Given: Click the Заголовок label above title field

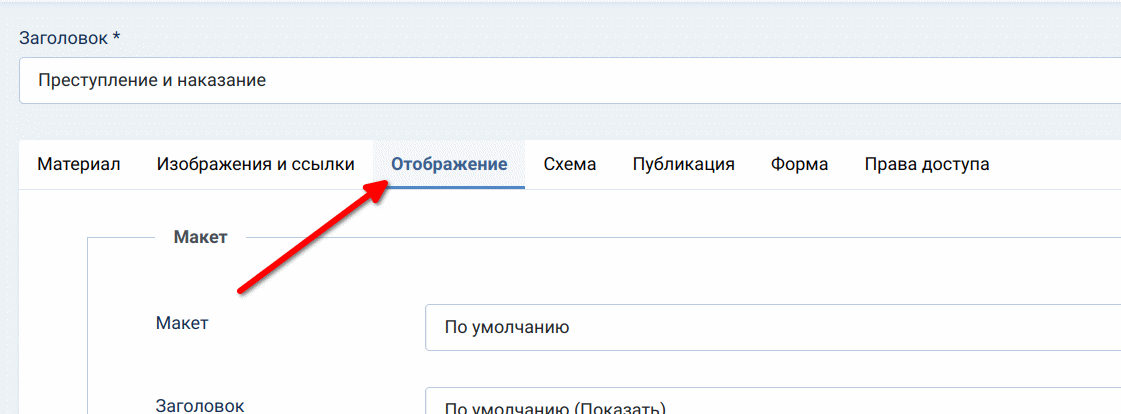Looking at the screenshot, I should click(69, 38).
